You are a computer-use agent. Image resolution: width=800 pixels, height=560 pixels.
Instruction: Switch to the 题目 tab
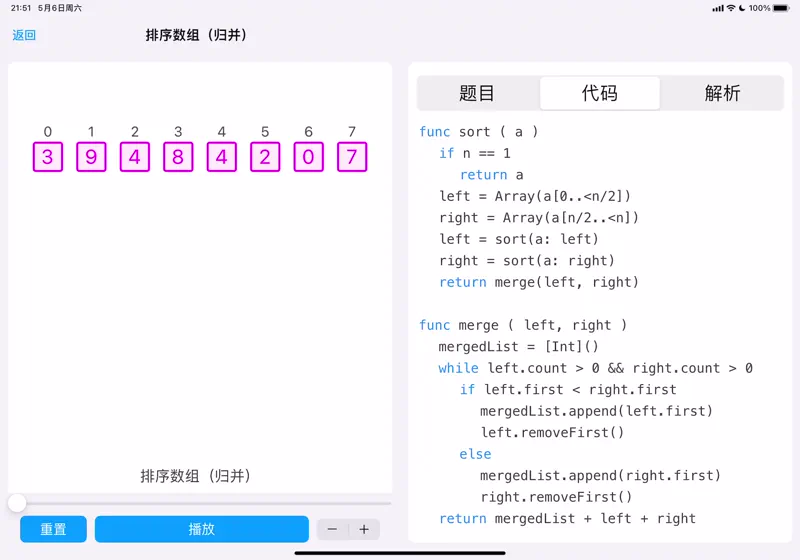478,93
